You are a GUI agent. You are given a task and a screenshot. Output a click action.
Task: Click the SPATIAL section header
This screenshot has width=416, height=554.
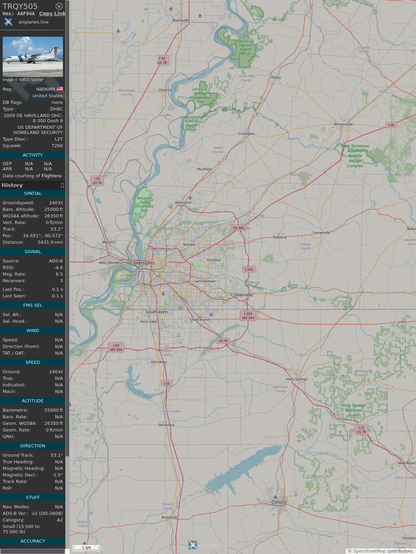pyautogui.click(x=33, y=193)
